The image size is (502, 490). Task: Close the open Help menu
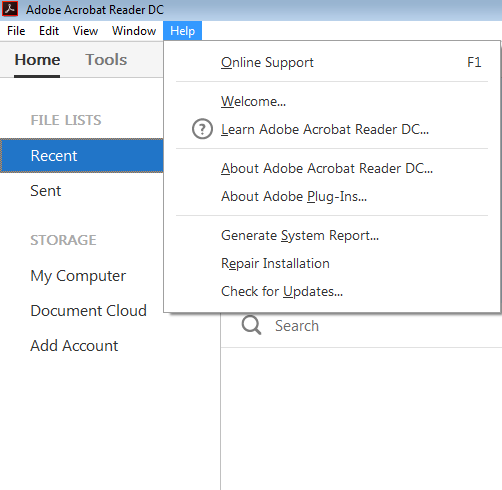182,31
